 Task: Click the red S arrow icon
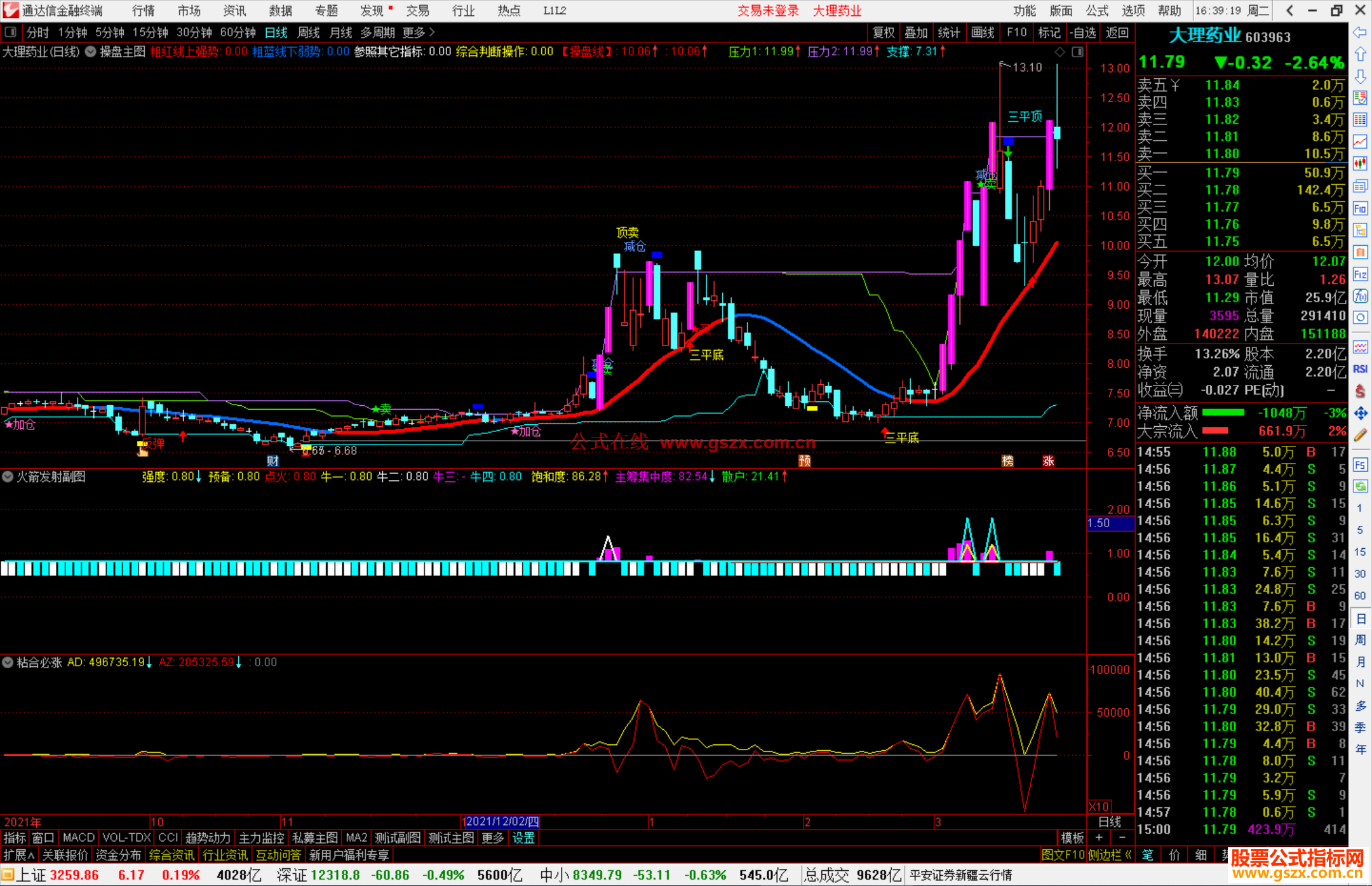click(x=1360, y=391)
